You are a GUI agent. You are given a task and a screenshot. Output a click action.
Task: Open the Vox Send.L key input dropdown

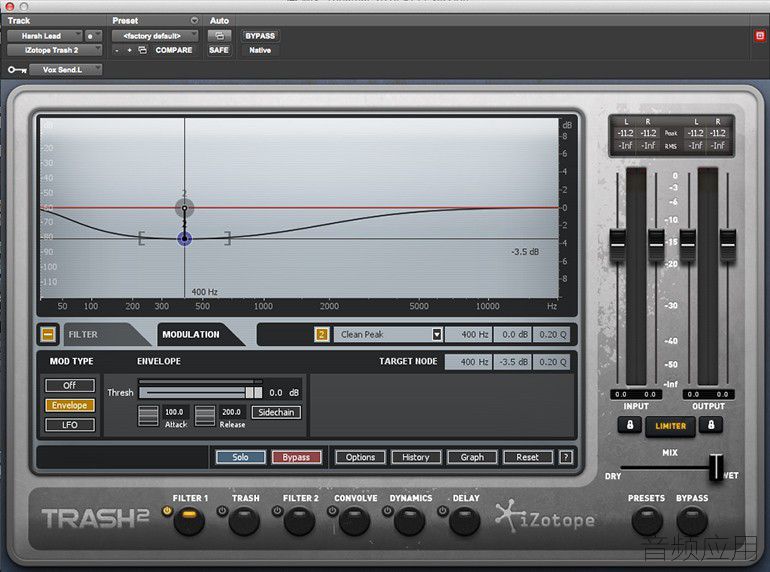click(x=66, y=70)
